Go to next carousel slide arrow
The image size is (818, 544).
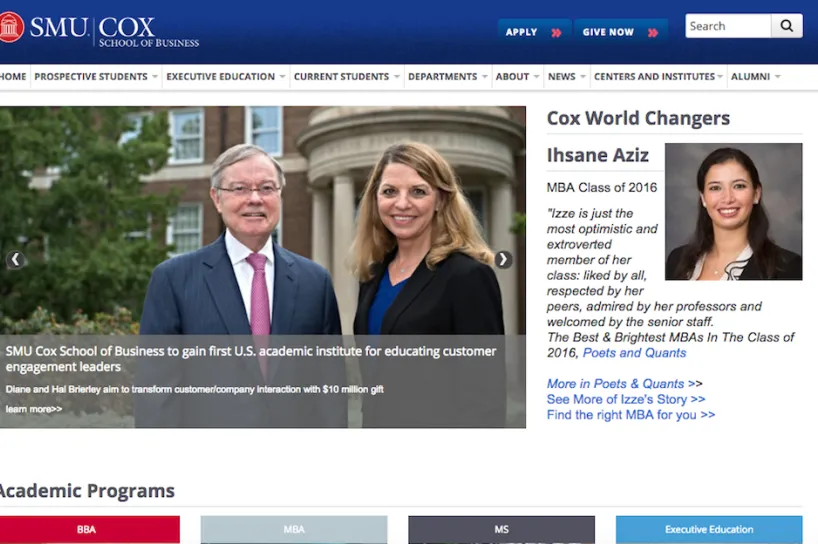click(503, 259)
